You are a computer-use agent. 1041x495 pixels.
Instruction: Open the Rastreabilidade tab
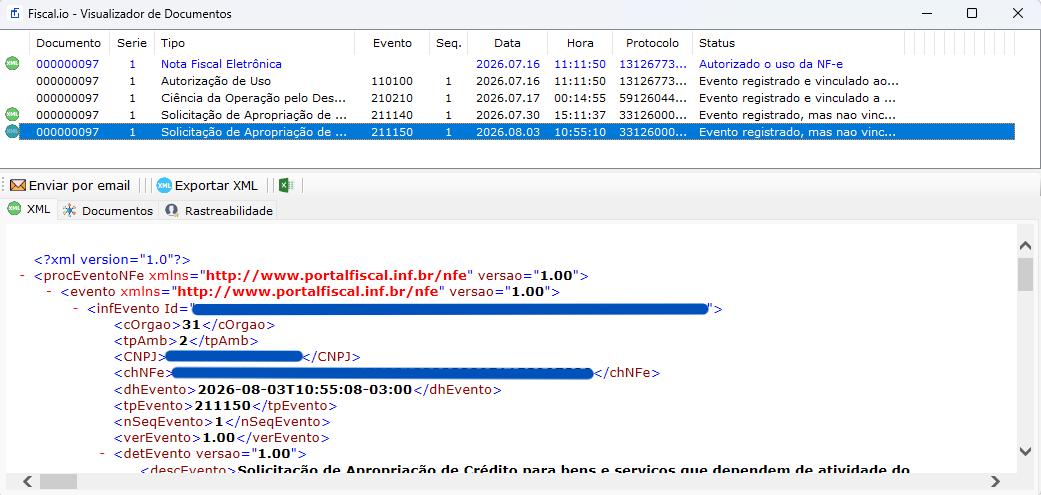pos(218,211)
